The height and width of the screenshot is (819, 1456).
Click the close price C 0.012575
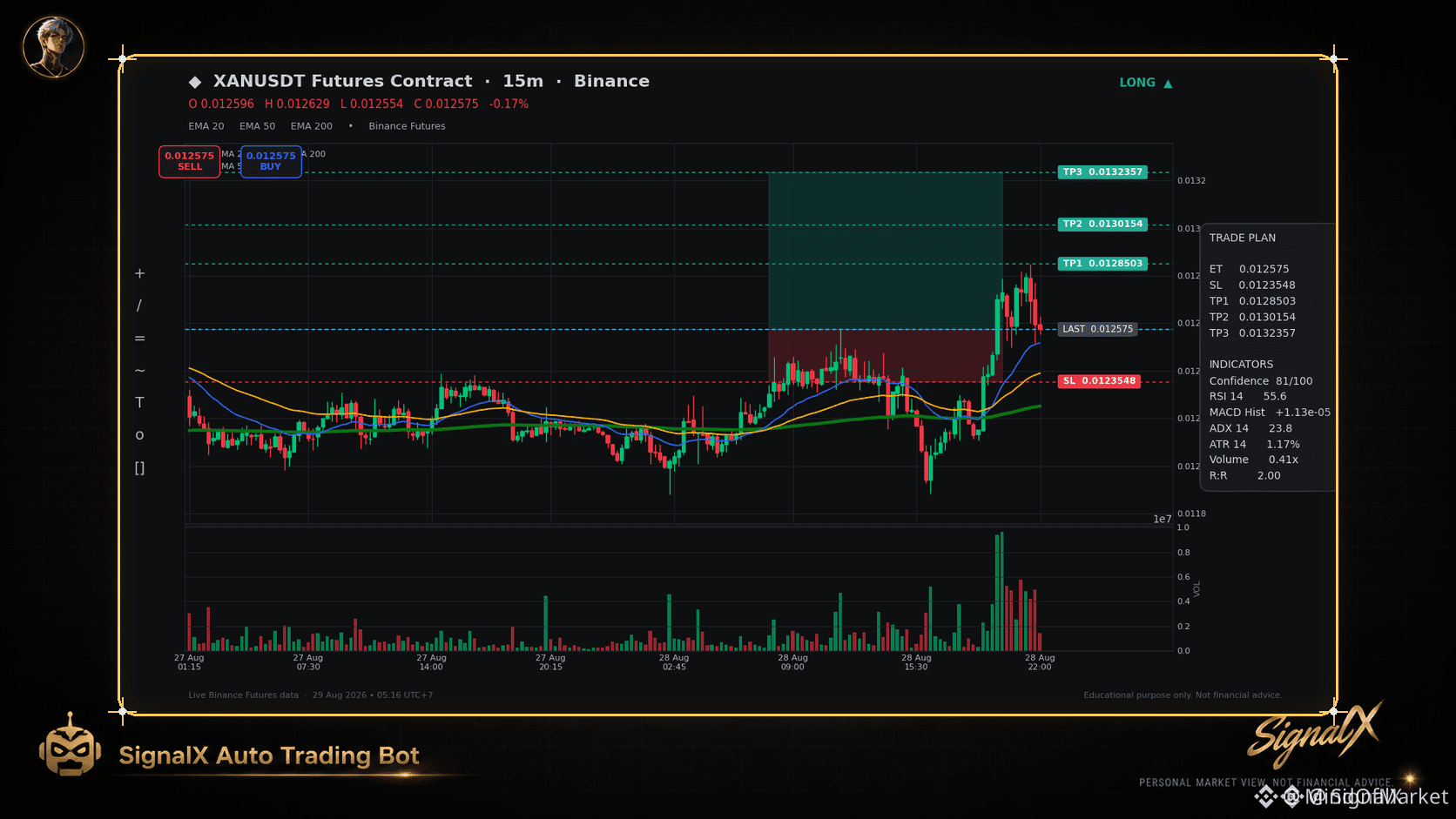446,104
